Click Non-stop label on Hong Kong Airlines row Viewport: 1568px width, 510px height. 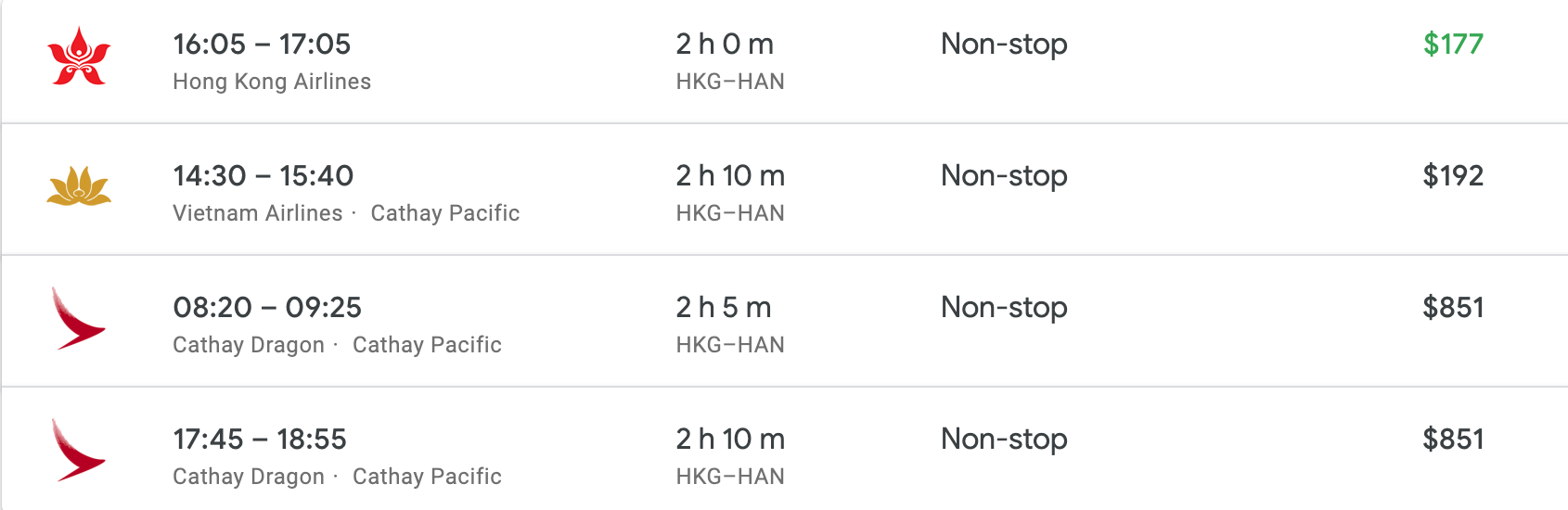[x=1004, y=44]
